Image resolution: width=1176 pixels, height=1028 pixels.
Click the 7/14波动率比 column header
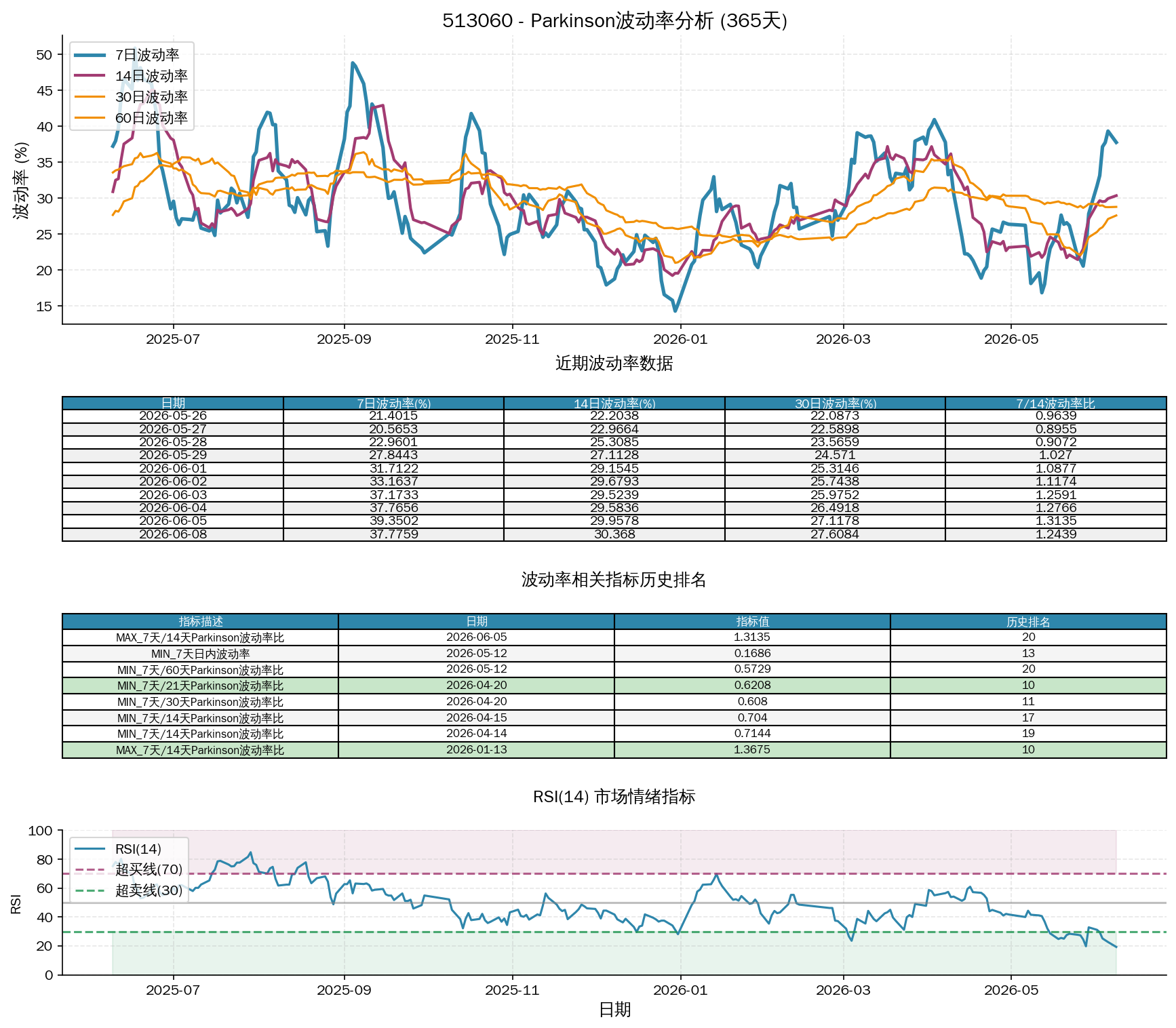(x=1055, y=403)
